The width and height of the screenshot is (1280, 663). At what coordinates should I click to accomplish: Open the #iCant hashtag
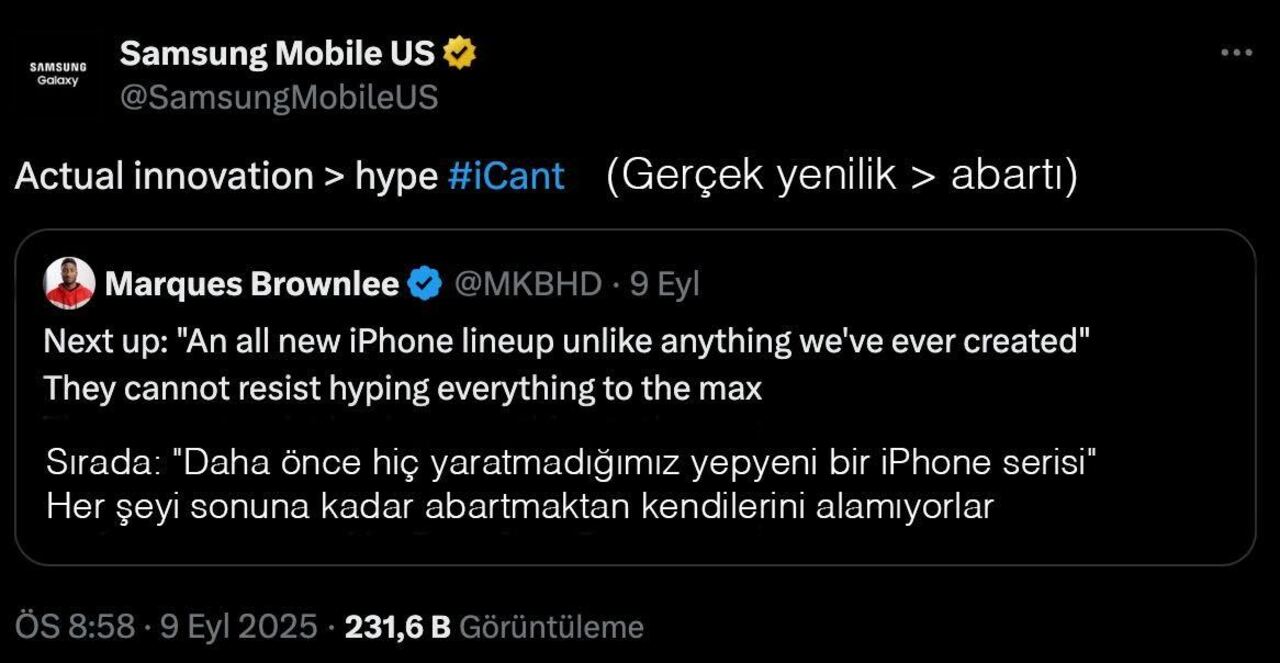(506, 176)
